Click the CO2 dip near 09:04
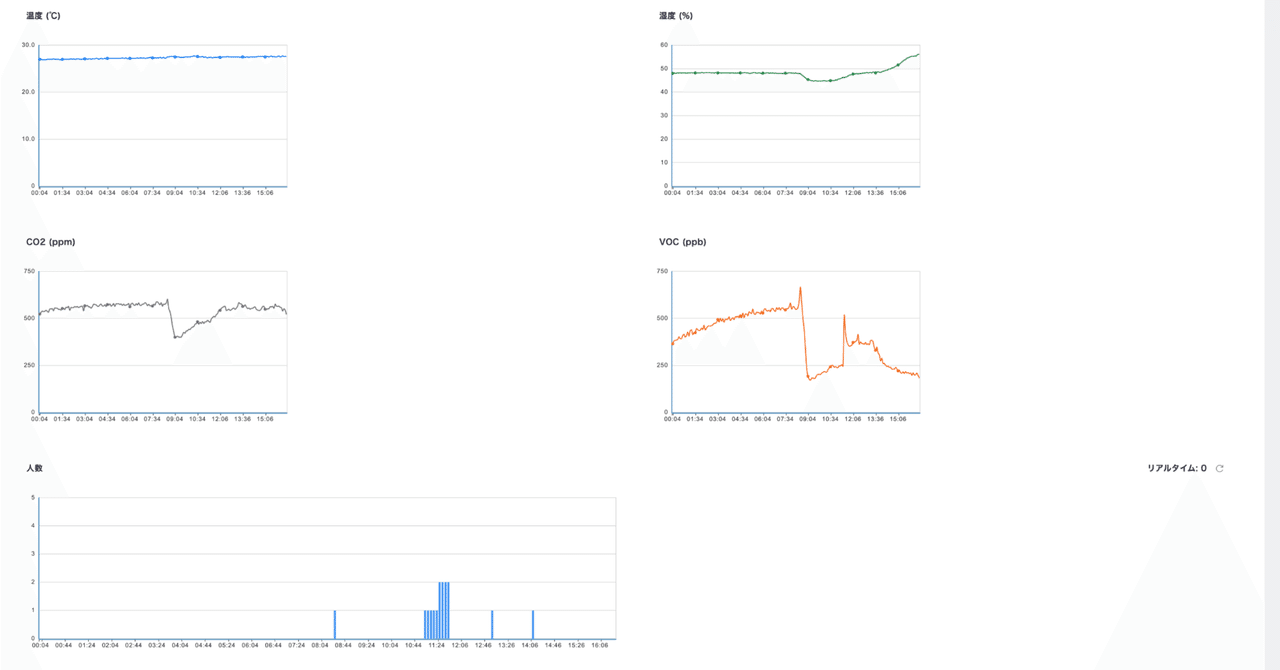Image resolution: width=1280 pixels, height=670 pixels. [176, 337]
